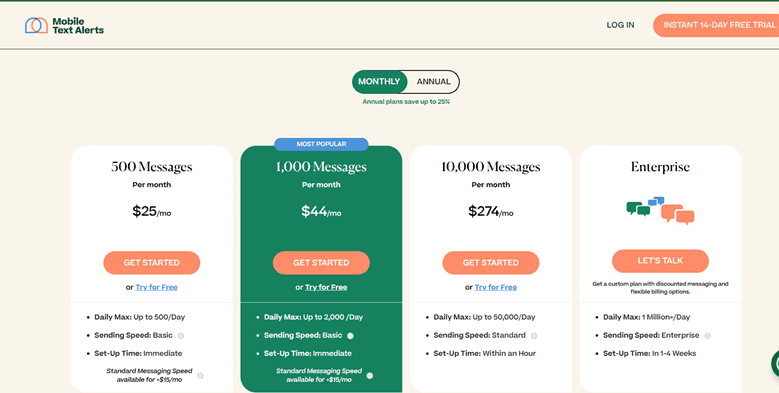This screenshot has height=393, width=779.
Task: Try the 1,000 Messages plan for free
Action: (x=326, y=287)
